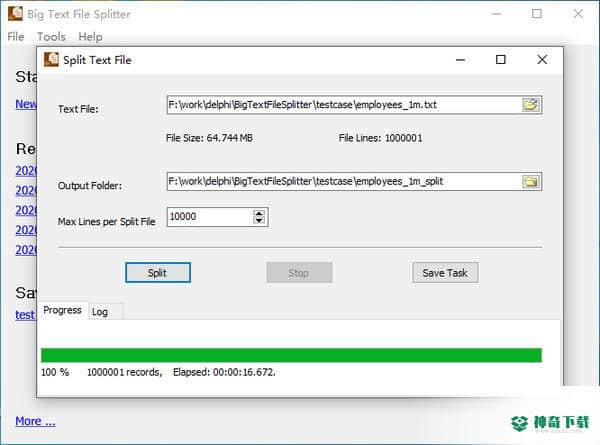The image size is (600, 445).
Task: Maximize the Split Text File dialog
Action: tap(501, 60)
